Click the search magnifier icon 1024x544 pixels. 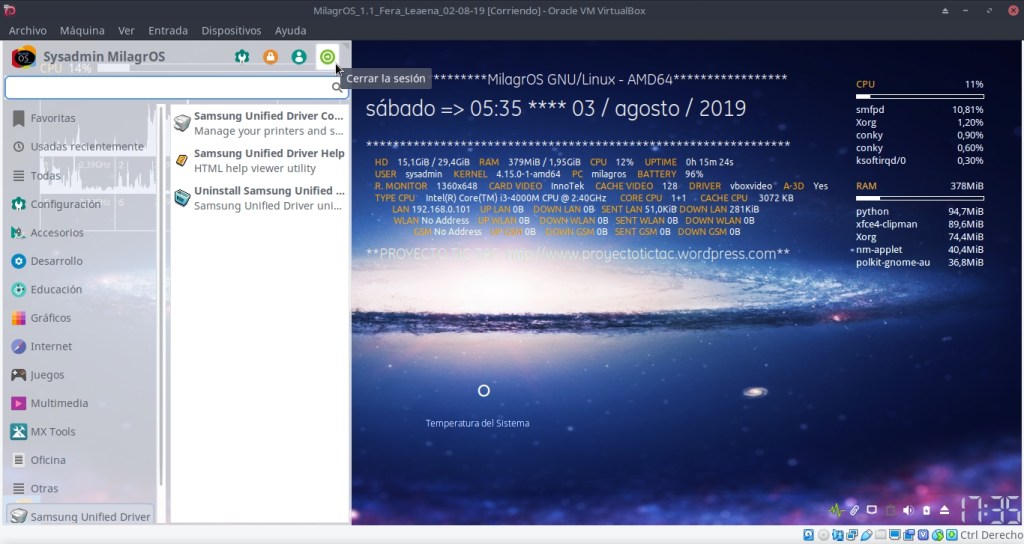pos(337,88)
